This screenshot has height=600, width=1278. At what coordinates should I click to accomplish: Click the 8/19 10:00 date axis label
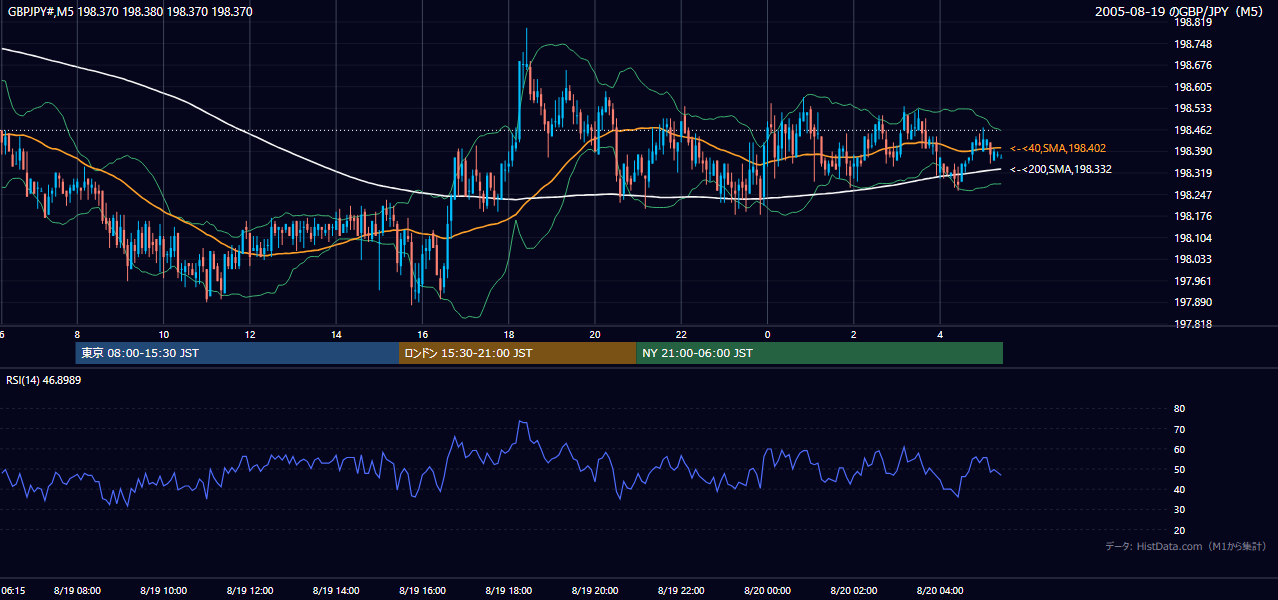[163, 591]
